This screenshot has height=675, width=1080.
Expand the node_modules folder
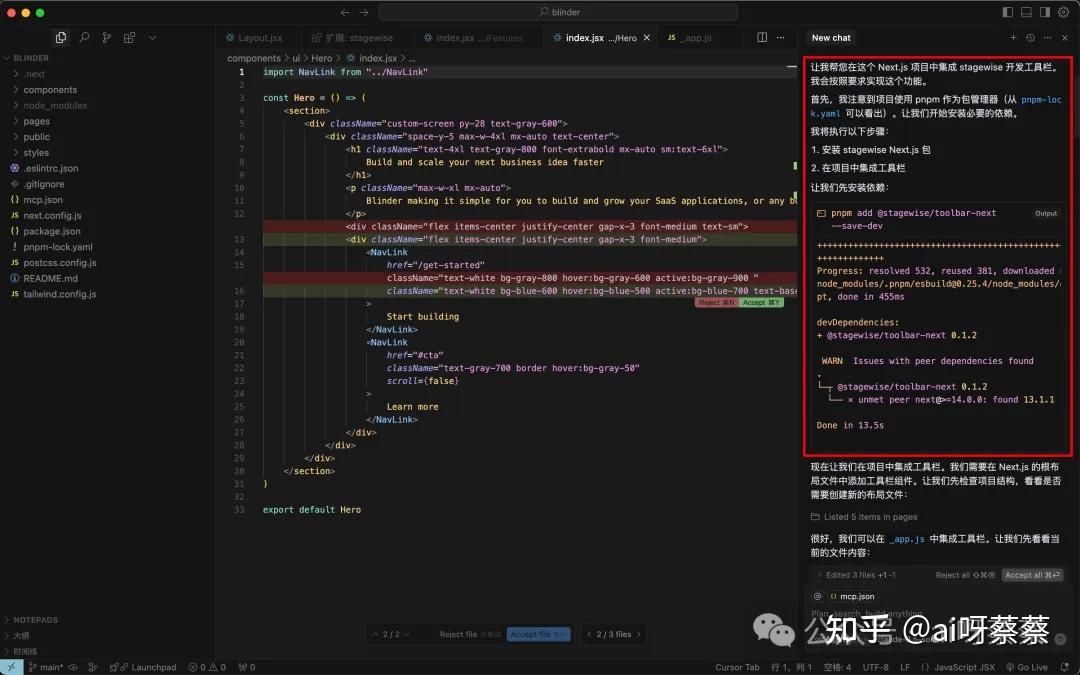54,105
